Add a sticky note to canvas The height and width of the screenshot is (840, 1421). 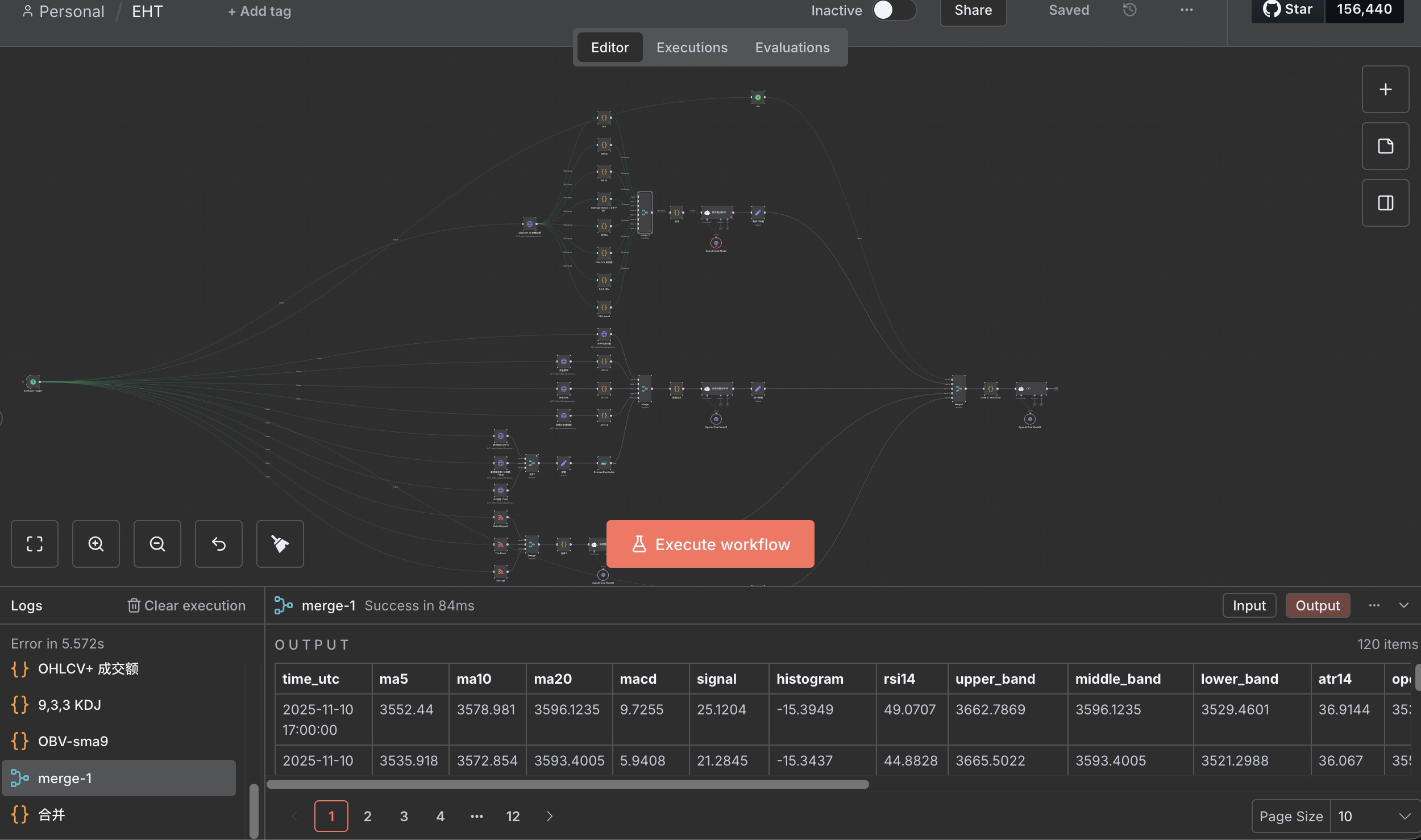(x=1385, y=146)
